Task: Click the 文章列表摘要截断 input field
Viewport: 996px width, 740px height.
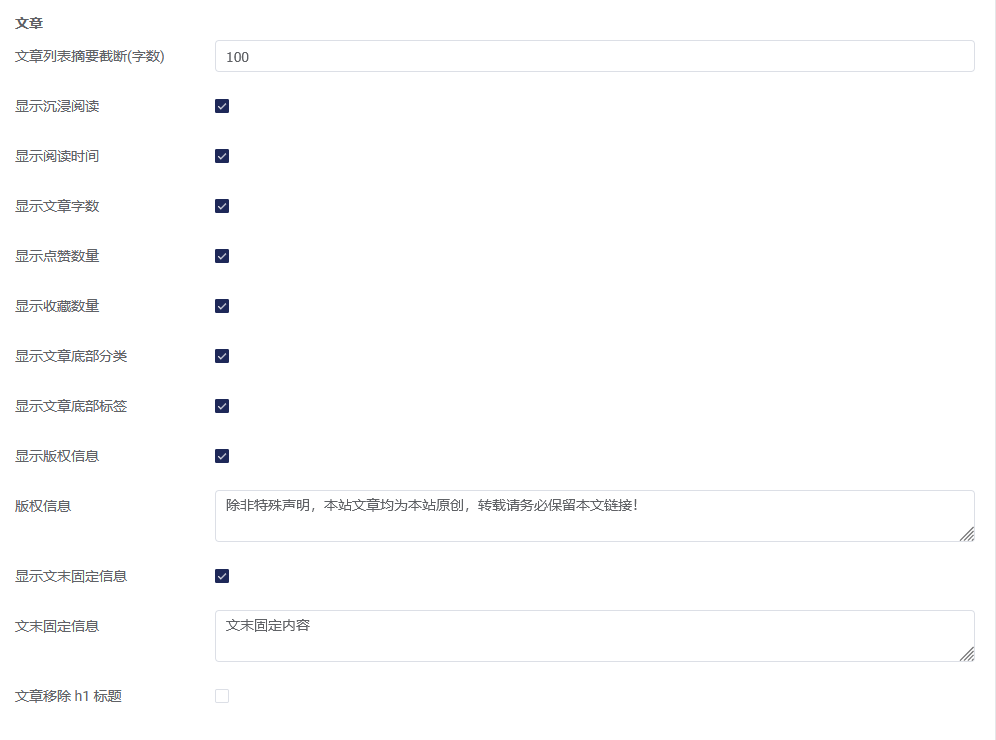Action: (595, 57)
